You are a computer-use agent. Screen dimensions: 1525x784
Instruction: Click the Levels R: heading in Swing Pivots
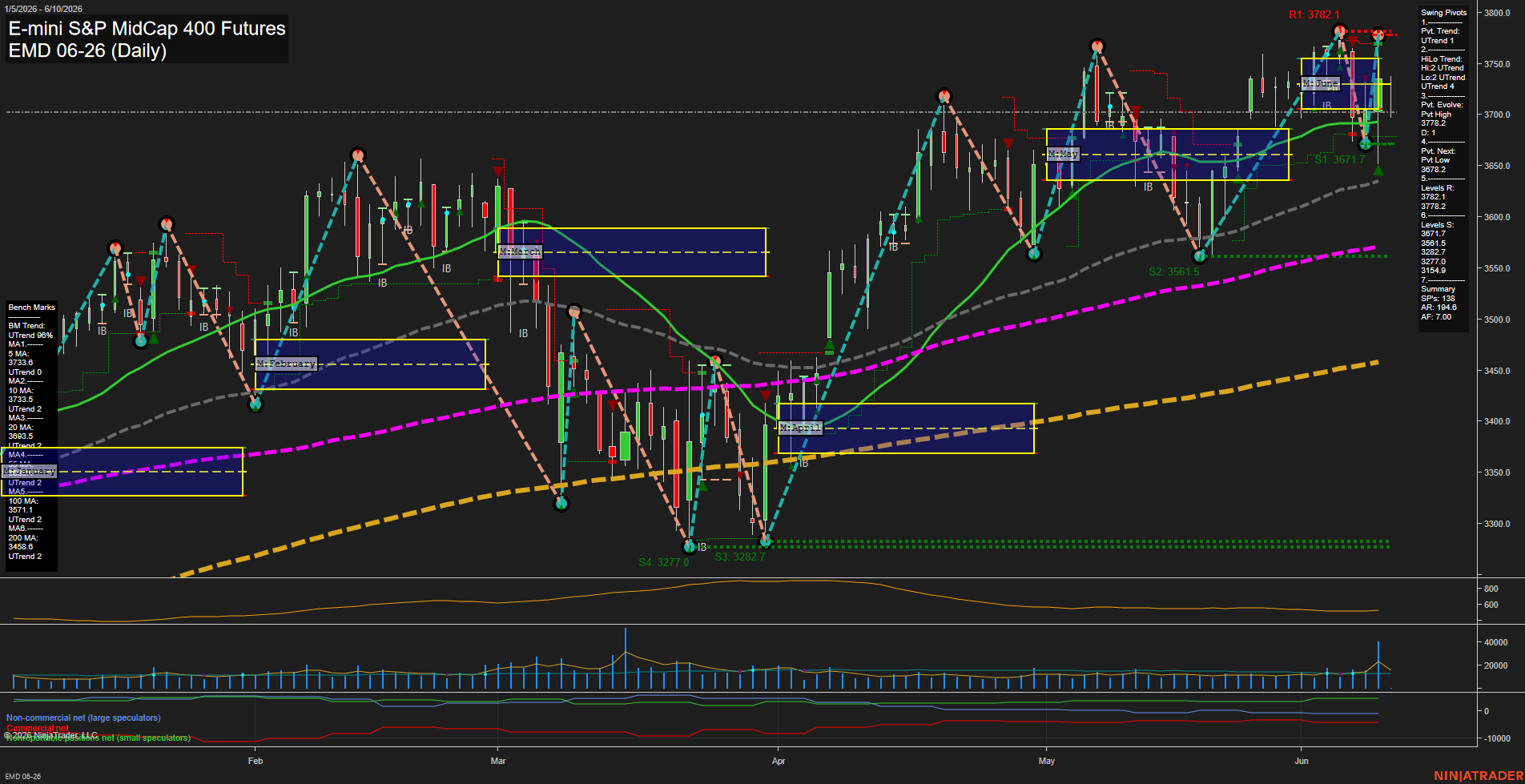coord(1438,188)
